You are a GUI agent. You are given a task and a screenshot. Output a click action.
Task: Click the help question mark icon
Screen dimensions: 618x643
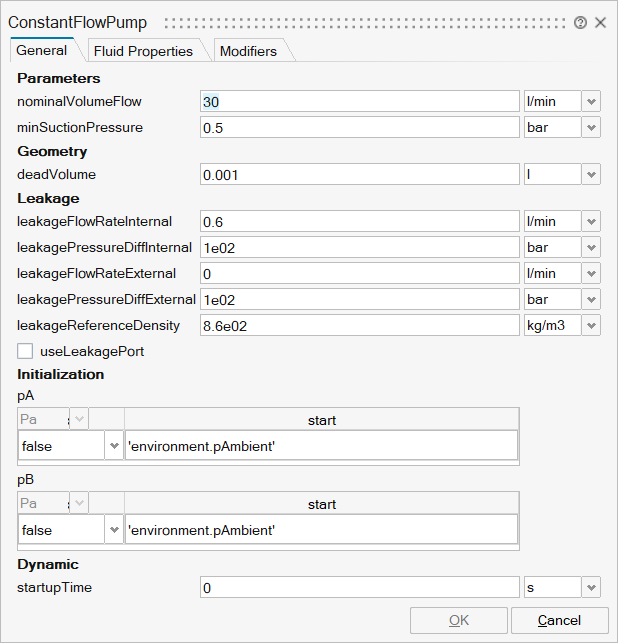click(580, 22)
